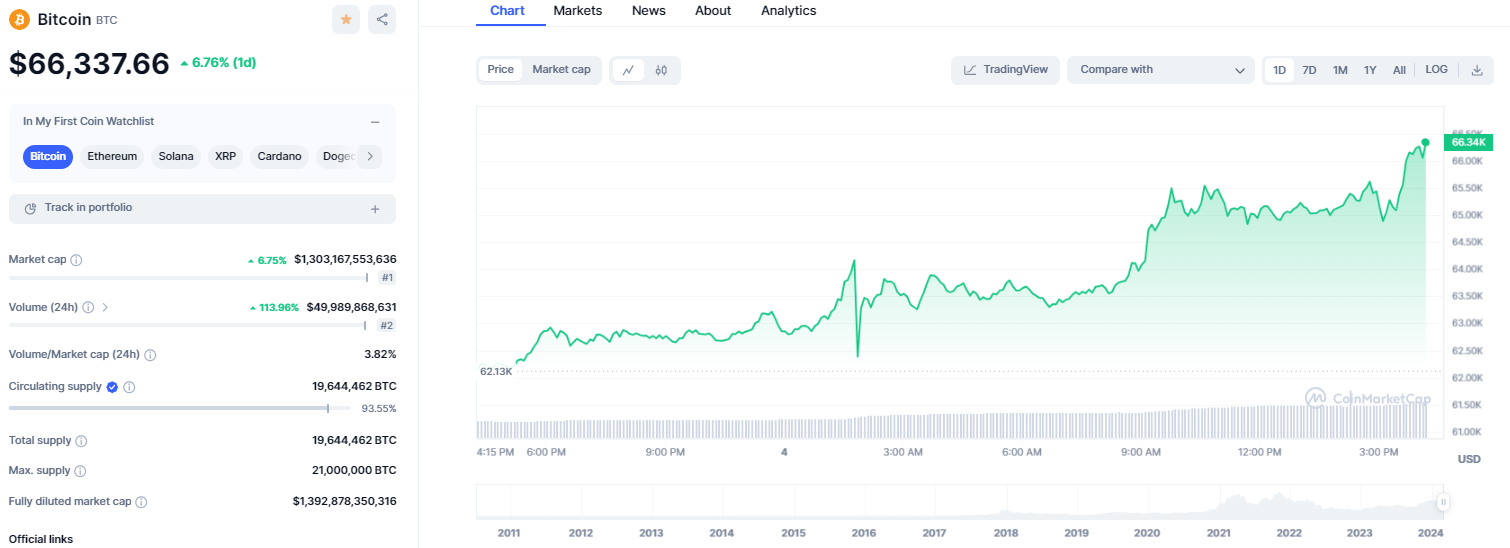Click 2020 on the history timeline
The image size is (1510, 548).
tap(1147, 533)
